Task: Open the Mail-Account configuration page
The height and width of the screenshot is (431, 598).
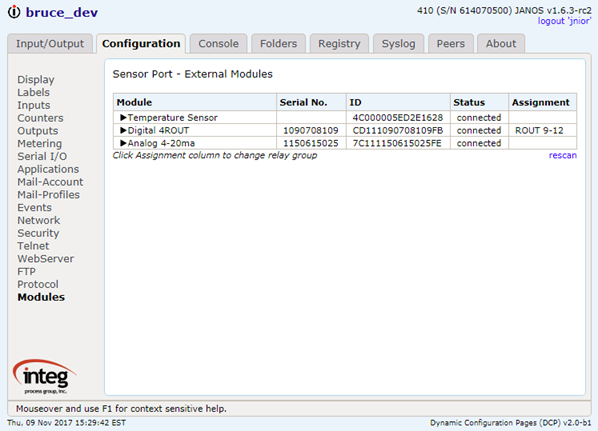Action: (x=50, y=182)
